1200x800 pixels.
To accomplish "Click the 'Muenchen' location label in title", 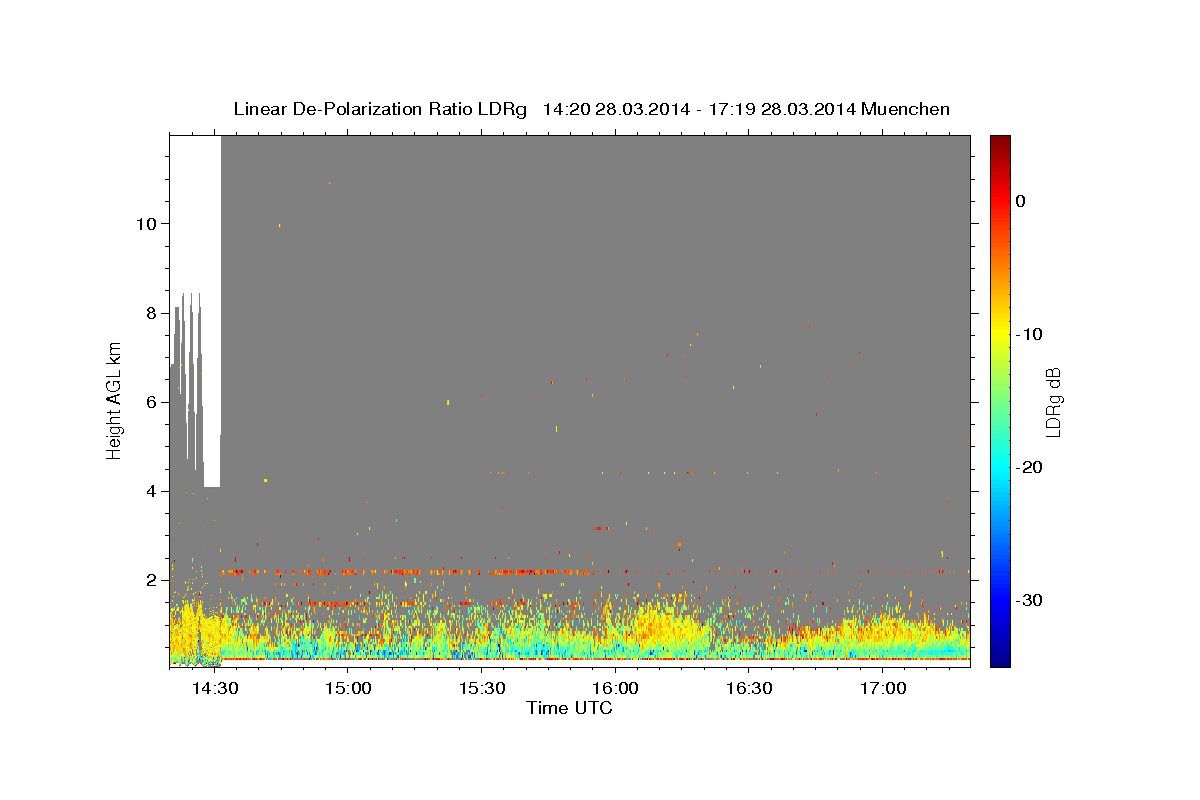I will tap(906, 109).
